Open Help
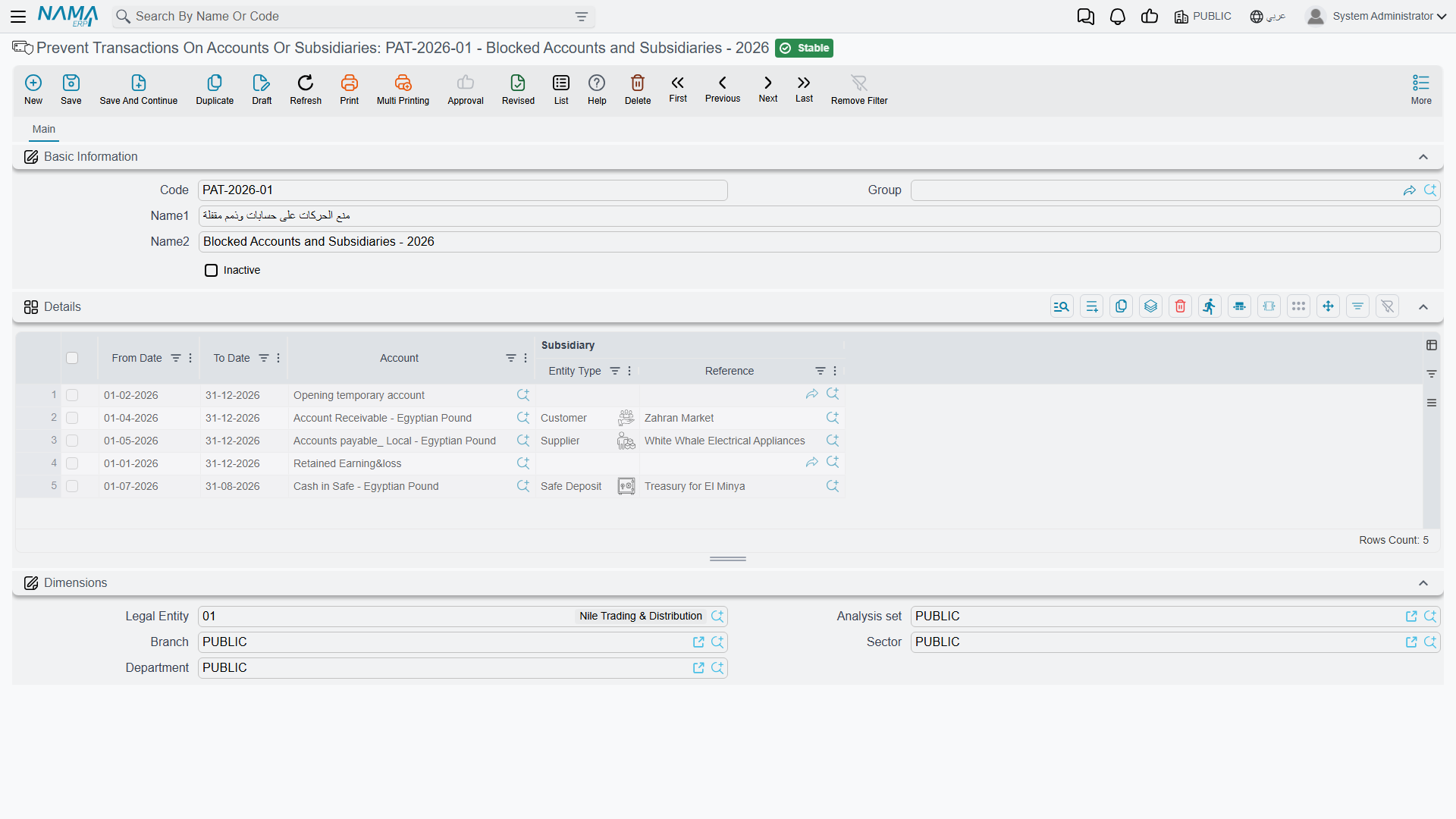The width and height of the screenshot is (1456, 819). pos(597,89)
